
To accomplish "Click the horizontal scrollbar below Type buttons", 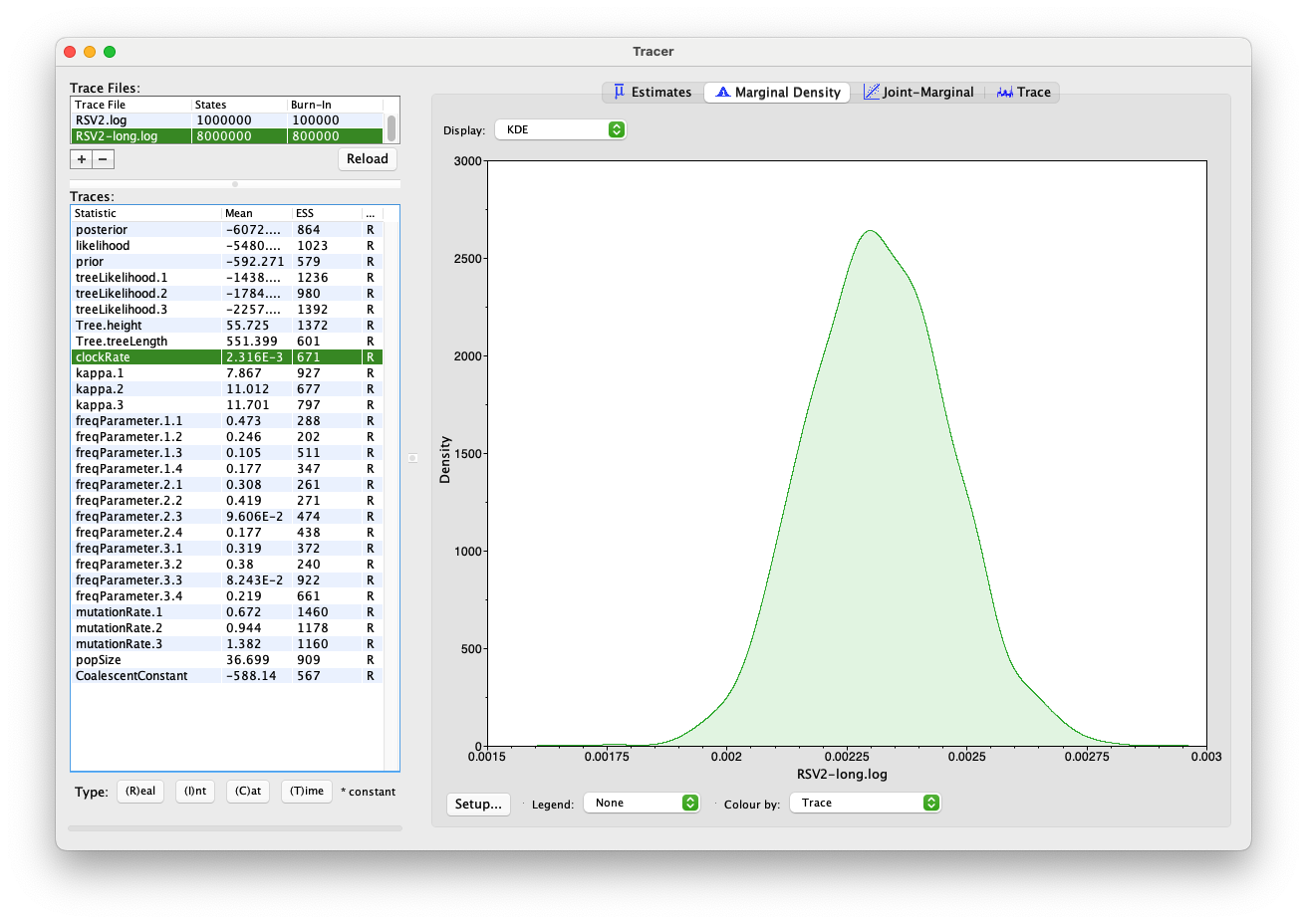I will pyautogui.click(x=235, y=827).
